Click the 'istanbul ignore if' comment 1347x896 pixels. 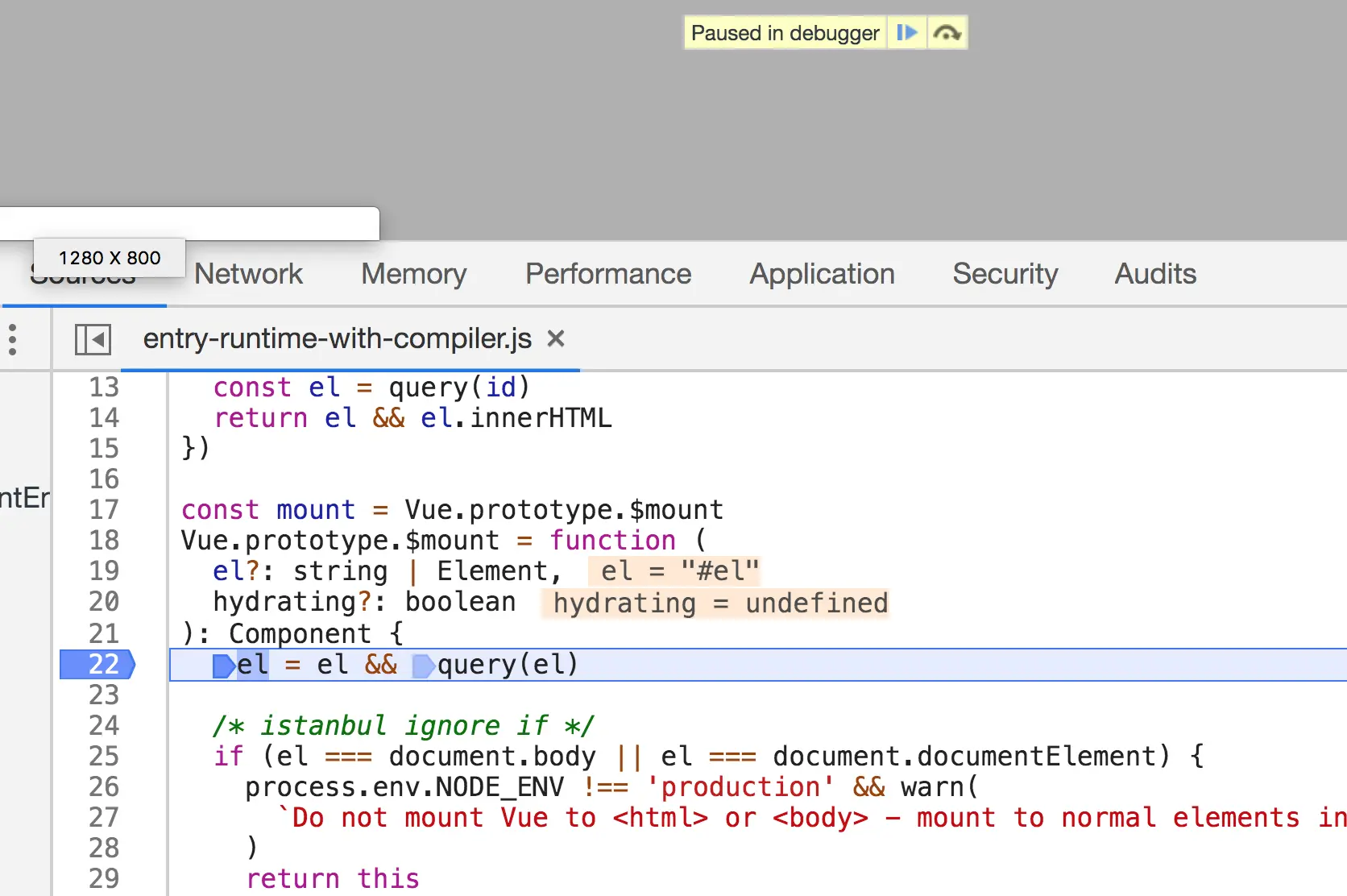coord(404,726)
